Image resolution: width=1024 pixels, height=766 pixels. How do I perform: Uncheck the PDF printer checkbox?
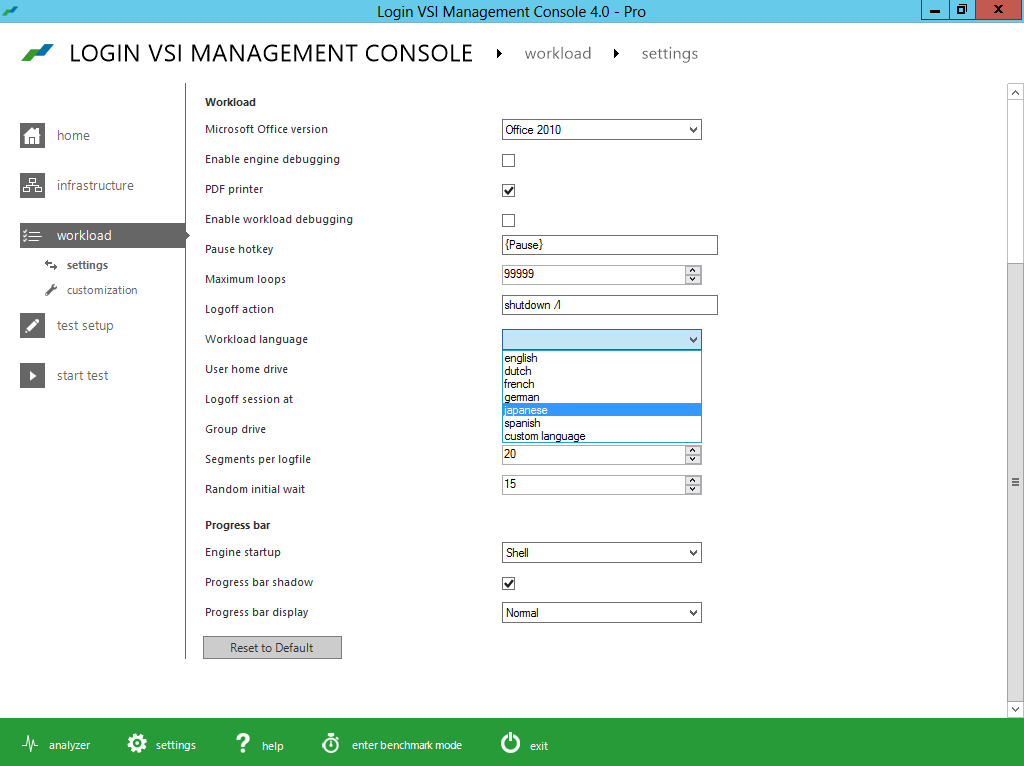[509, 190]
